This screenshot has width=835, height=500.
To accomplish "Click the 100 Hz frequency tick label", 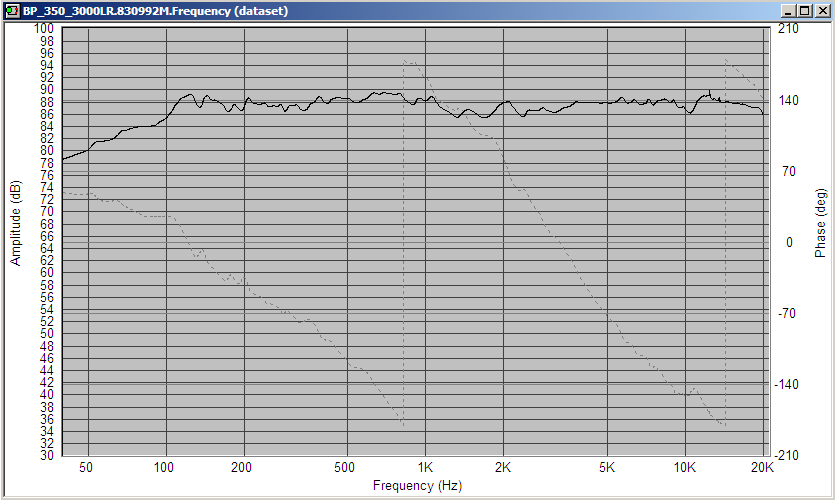I will click(x=163, y=468).
